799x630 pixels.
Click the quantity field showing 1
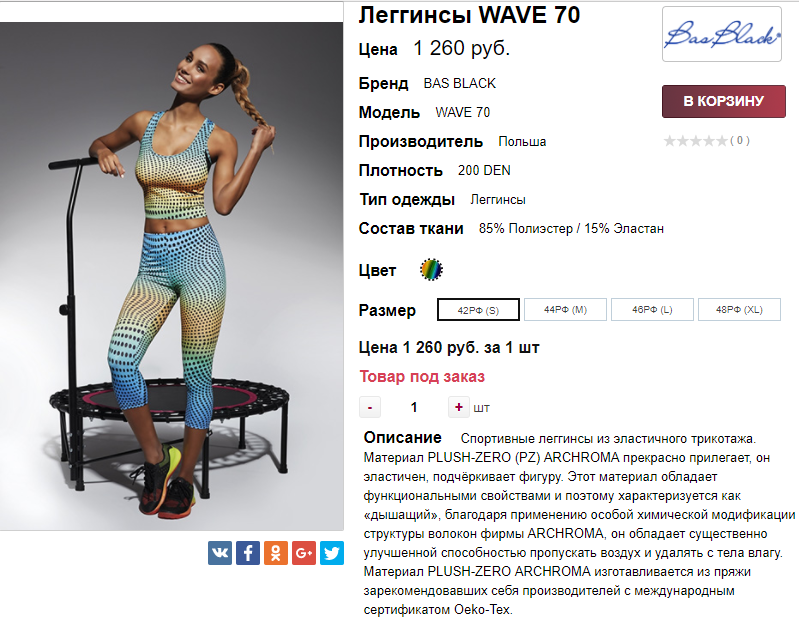click(414, 407)
